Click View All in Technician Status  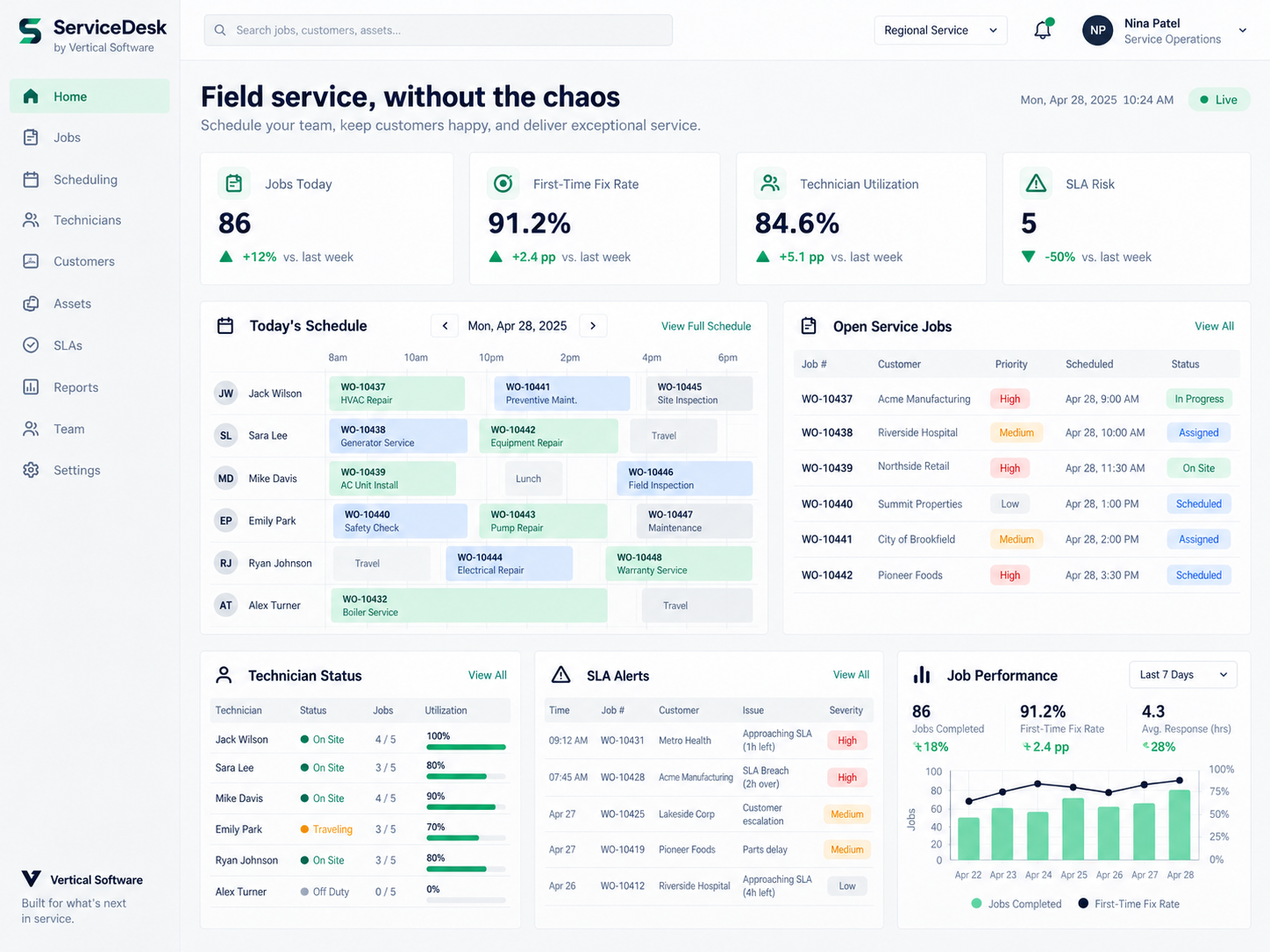click(488, 675)
